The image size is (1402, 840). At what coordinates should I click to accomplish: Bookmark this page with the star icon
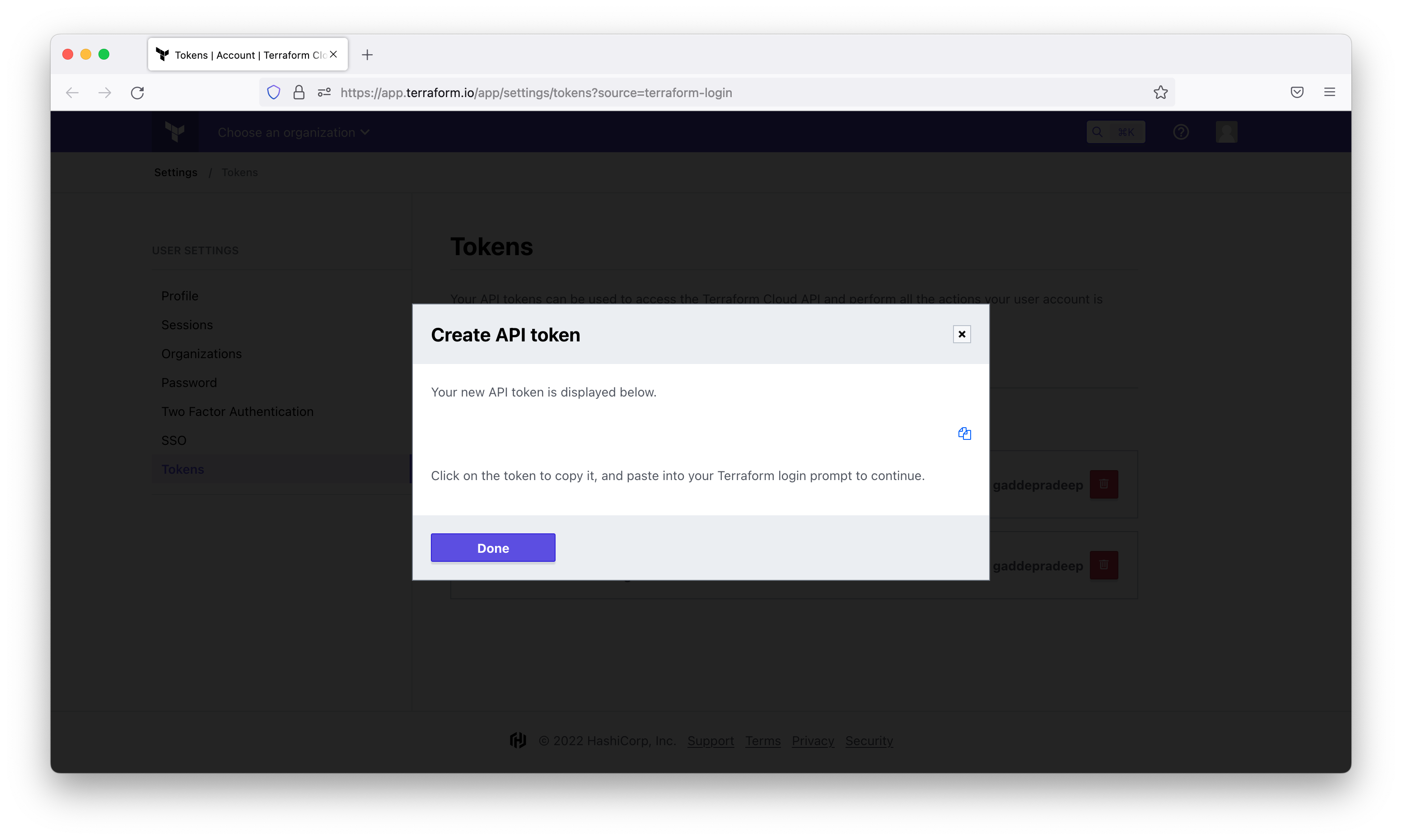click(x=1160, y=92)
